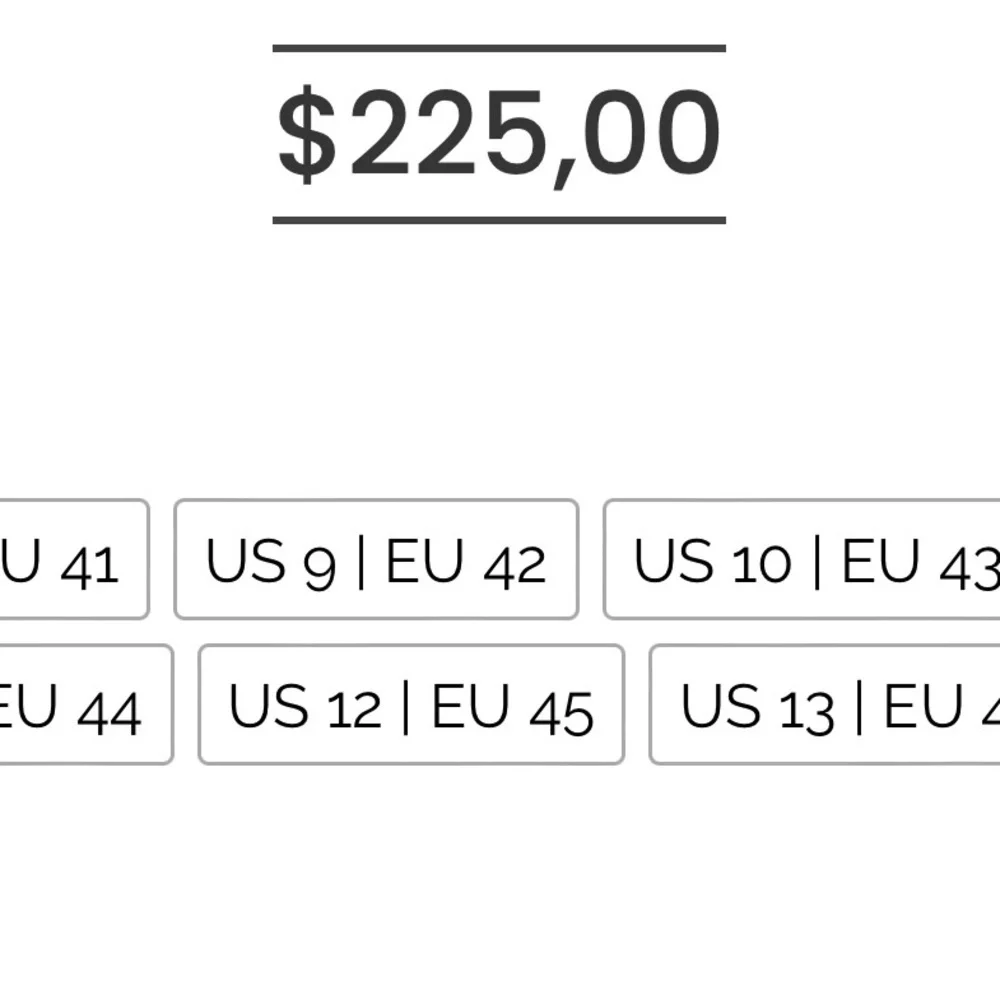Click the EU 43 size button

pyautogui.click(x=802, y=559)
